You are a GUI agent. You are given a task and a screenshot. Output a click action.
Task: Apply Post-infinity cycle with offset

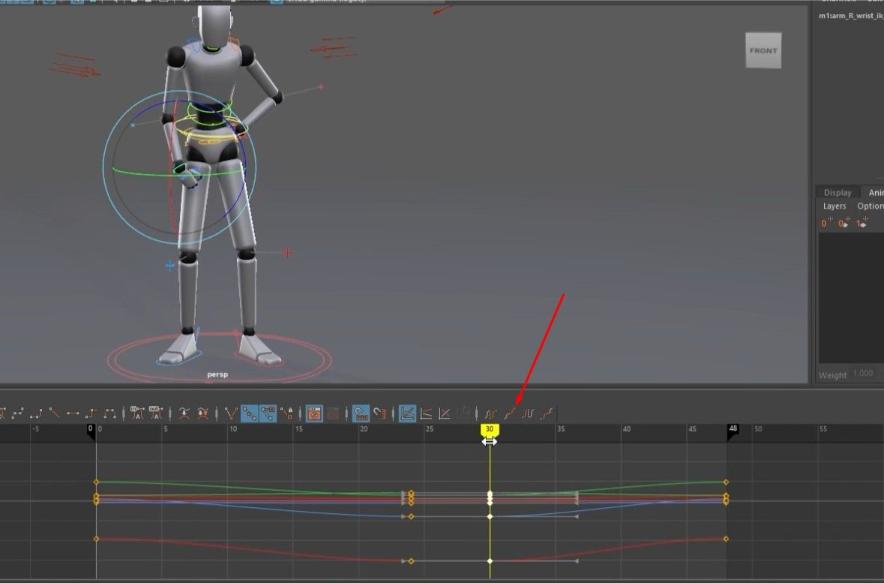point(547,414)
